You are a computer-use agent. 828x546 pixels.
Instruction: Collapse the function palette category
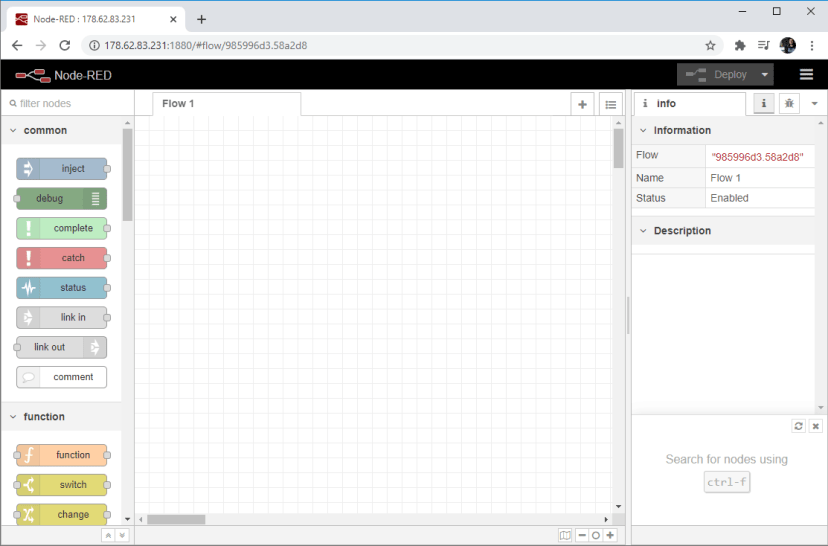[44, 417]
